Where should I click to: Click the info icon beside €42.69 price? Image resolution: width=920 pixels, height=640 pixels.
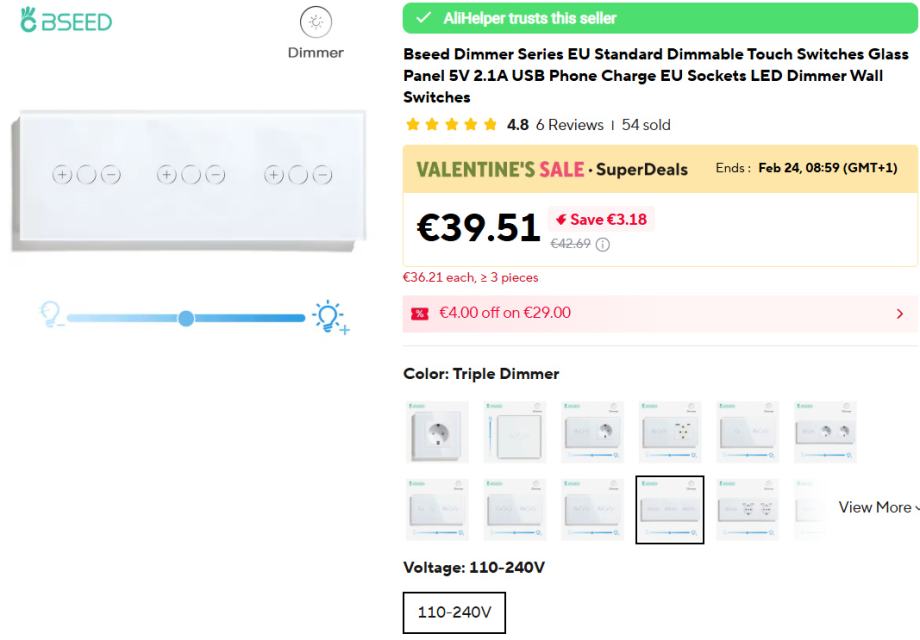click(602, 245)
